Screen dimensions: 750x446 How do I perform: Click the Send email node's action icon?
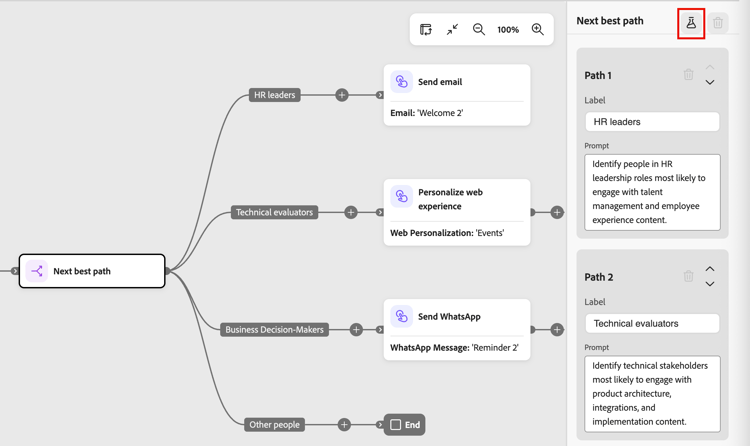click(x=401, y=82)
